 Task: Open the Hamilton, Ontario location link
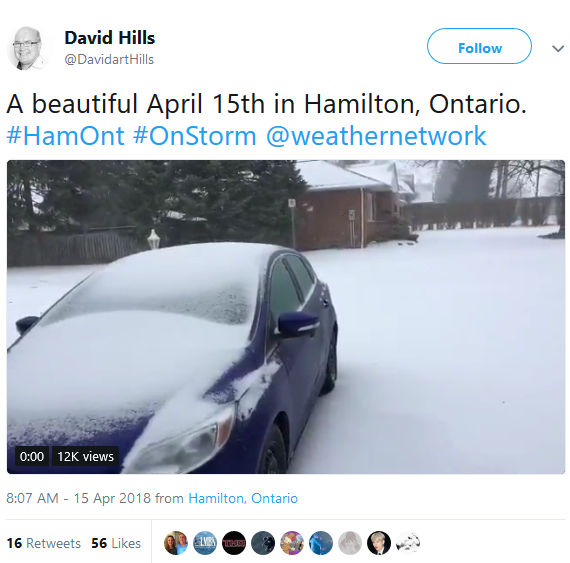[243, 498]
